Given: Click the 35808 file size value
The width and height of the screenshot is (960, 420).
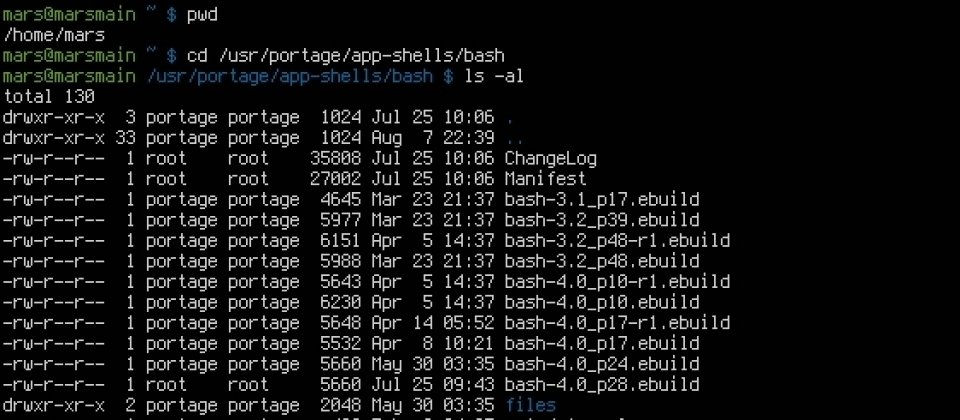Looking at the screenshot, I should coord(336,159).
